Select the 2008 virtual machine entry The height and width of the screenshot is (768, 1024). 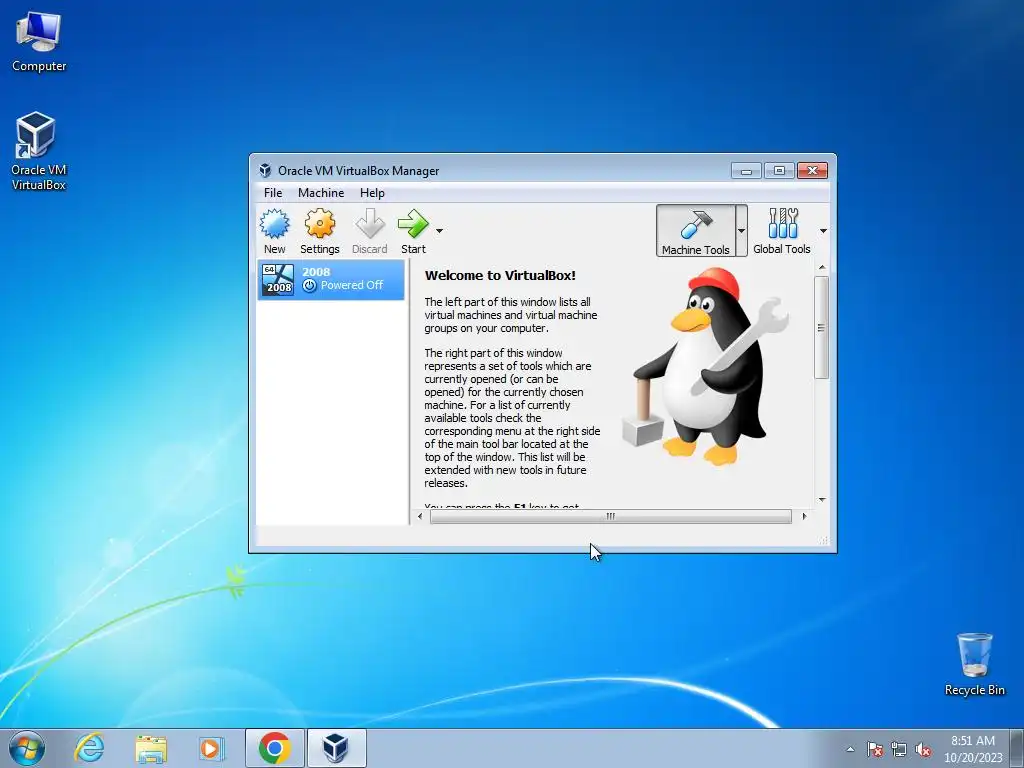pyautogui.click(x=331, y=280)
